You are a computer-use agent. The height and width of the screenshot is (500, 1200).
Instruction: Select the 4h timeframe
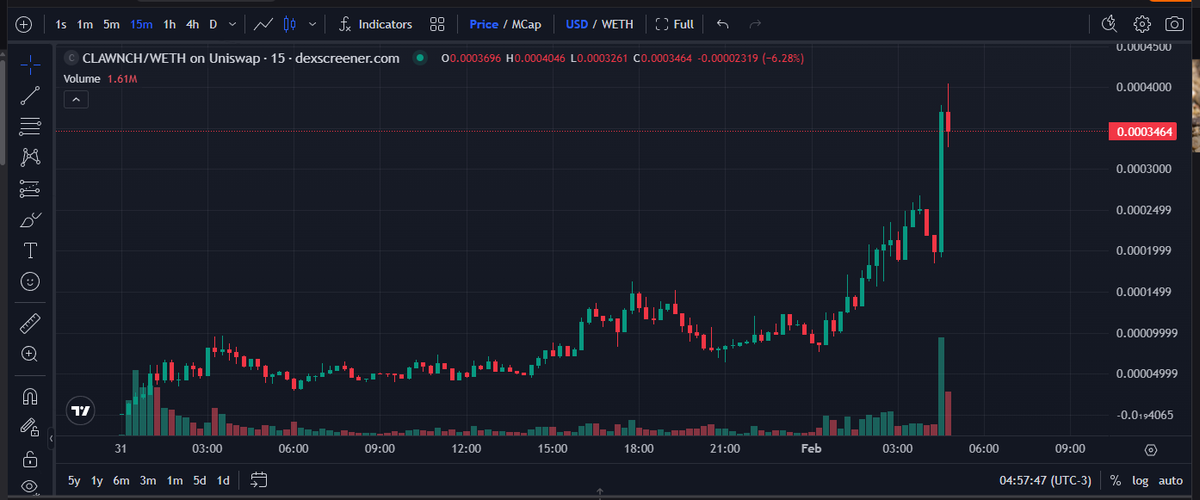193,24
